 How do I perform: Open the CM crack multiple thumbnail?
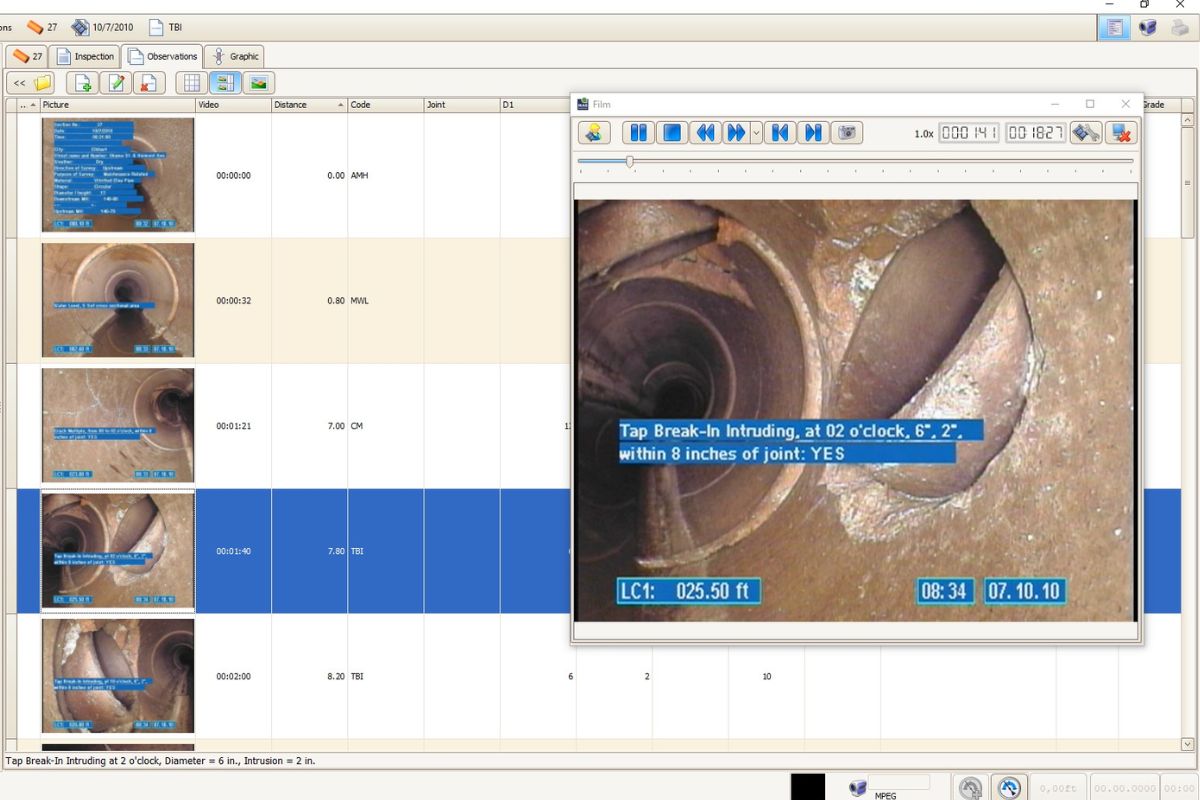118,425
